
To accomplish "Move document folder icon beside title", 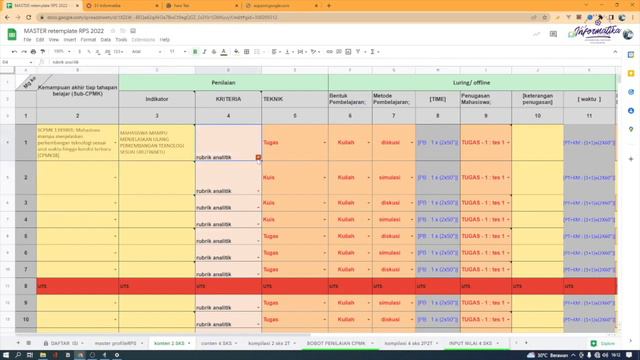I will [123, 31].
